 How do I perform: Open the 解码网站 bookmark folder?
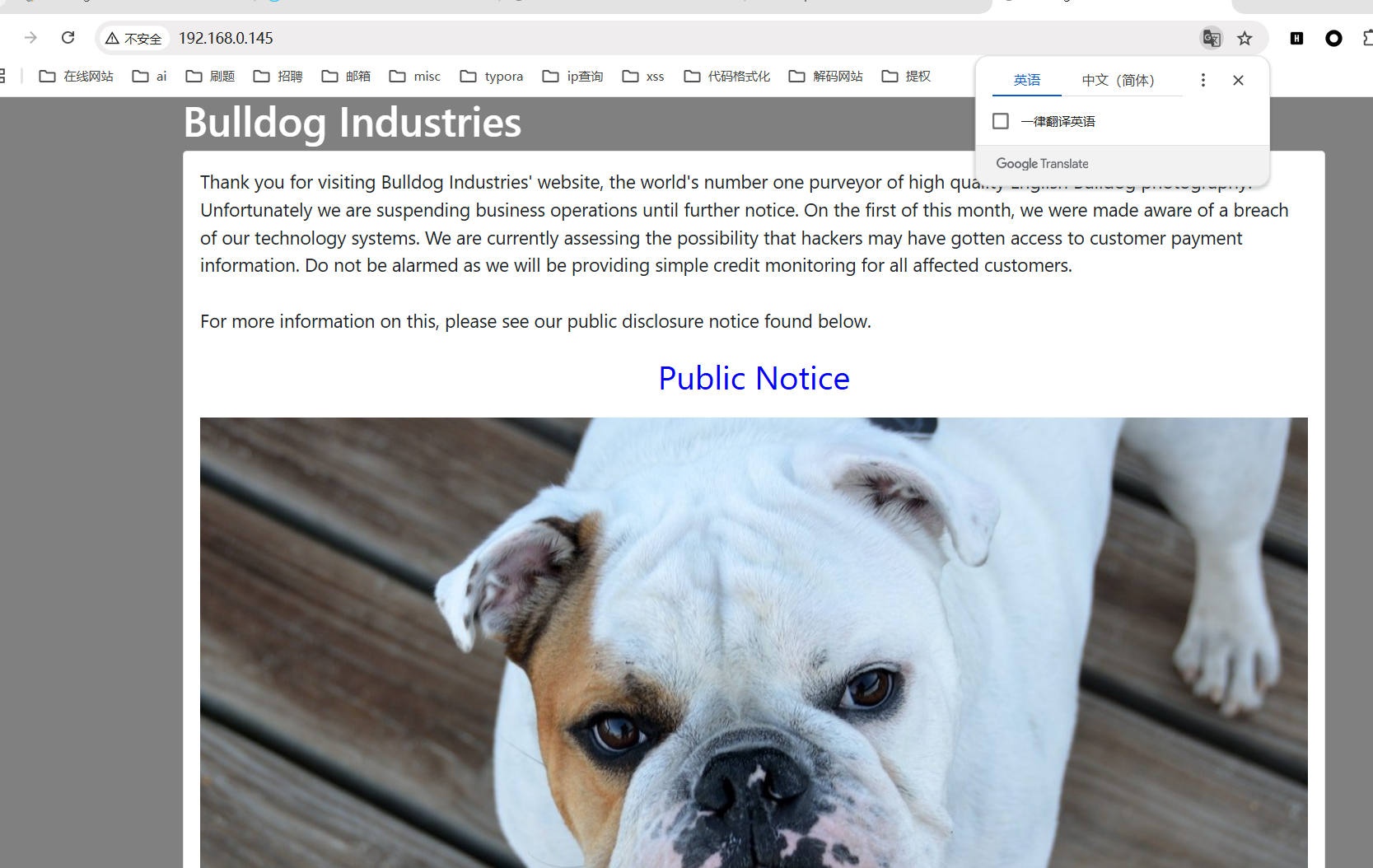(x=826, y=77)
